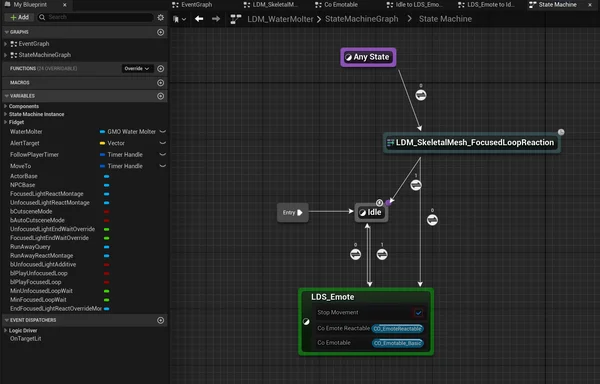Click the clock badge on FocusedLoopReaction node
Screen dimensions: 600x384
pyautogui.click(x=561, y=132)
